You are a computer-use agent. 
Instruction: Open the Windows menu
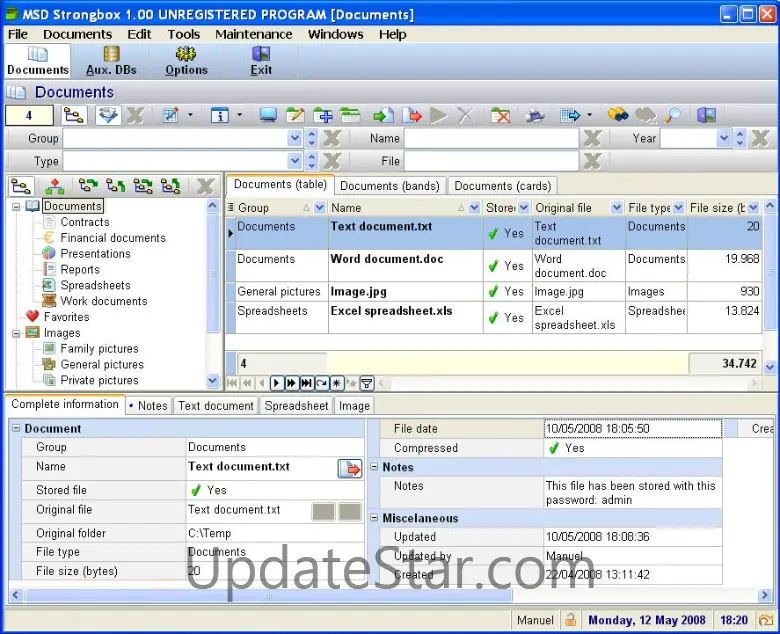pyautogui.click(x=336, y=34)
